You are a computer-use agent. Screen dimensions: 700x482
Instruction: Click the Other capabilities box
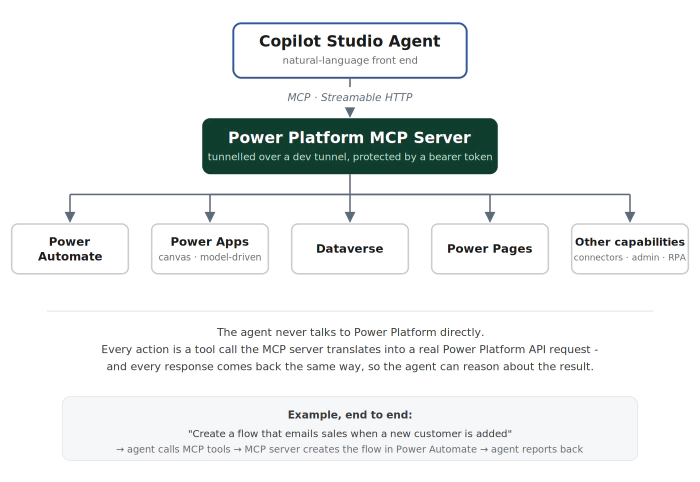(x=629, y=249)
